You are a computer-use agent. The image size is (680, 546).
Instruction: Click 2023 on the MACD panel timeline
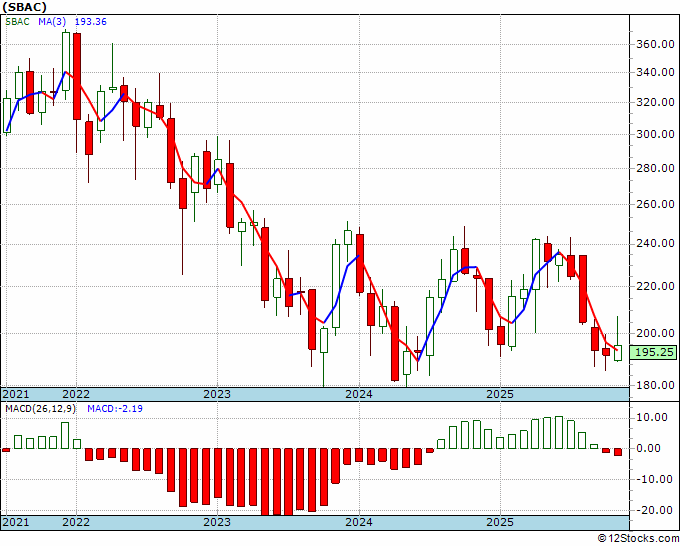(217, 522)
